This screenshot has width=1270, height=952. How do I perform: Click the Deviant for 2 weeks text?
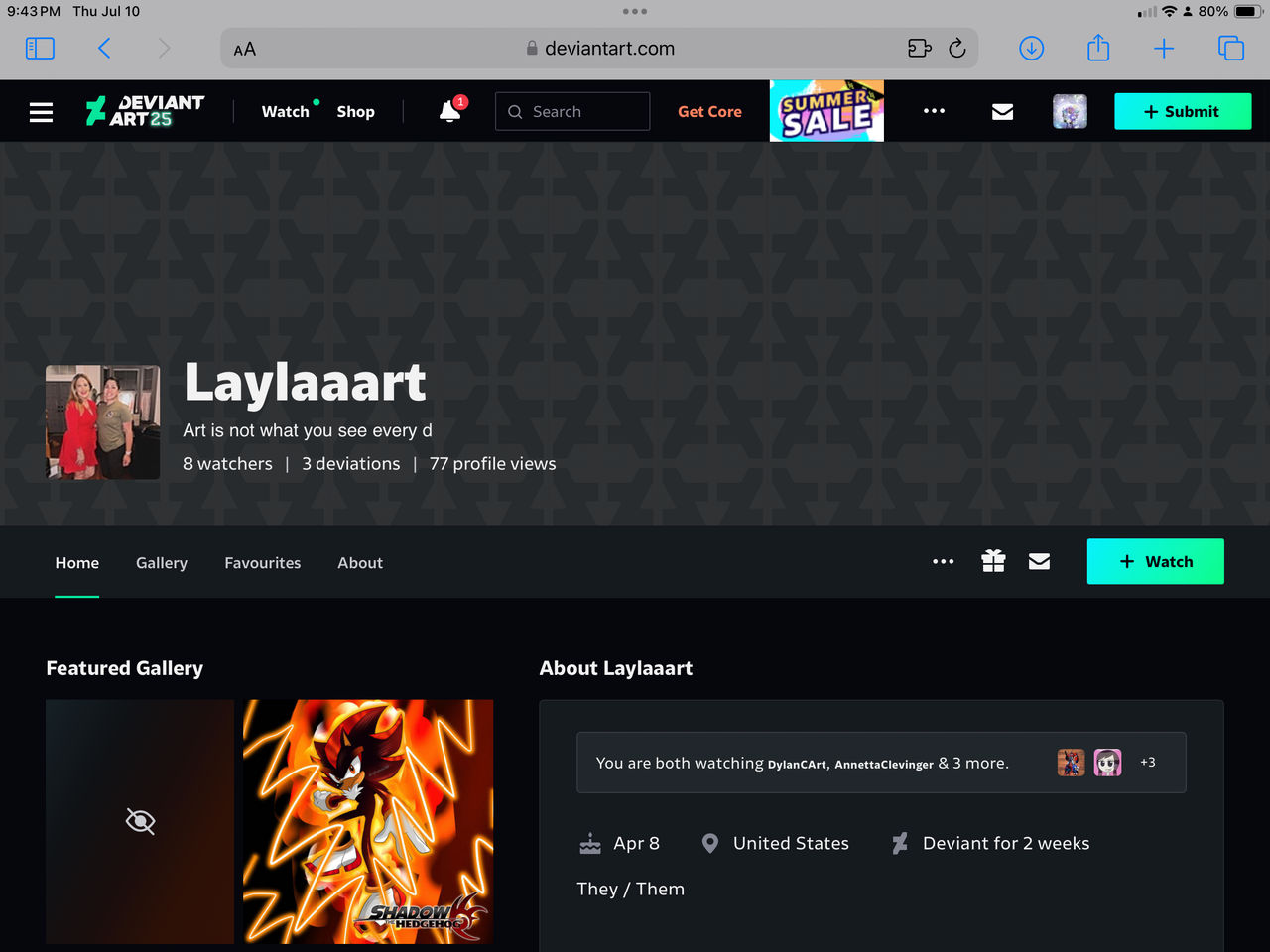(1006, 843)
